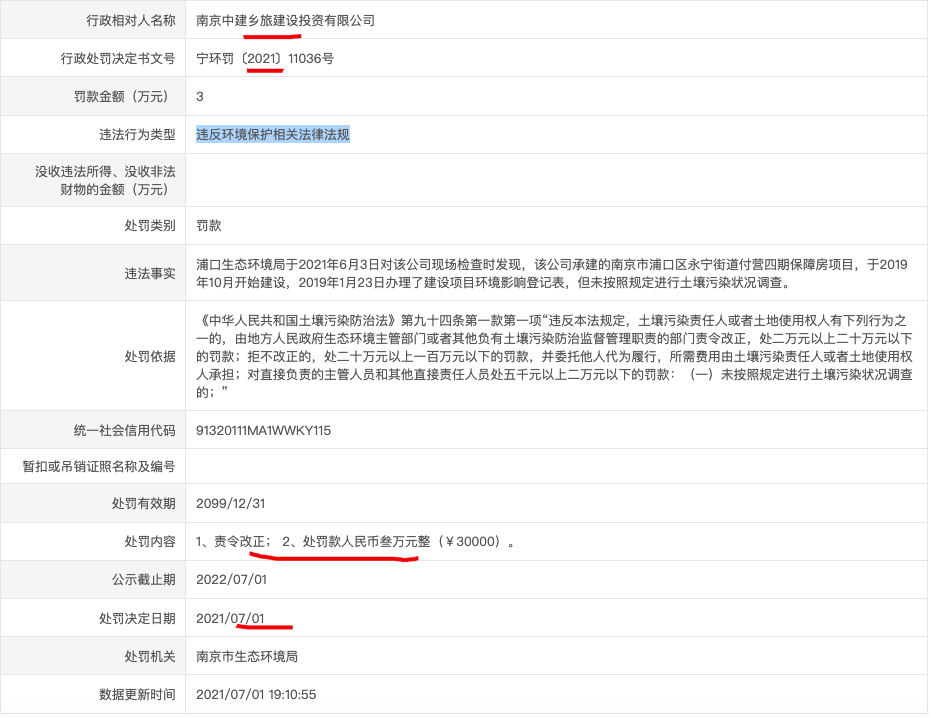Select the label 处罚机关
The width and height of the screenshot is (930, 717).
(x=150, y=657)
